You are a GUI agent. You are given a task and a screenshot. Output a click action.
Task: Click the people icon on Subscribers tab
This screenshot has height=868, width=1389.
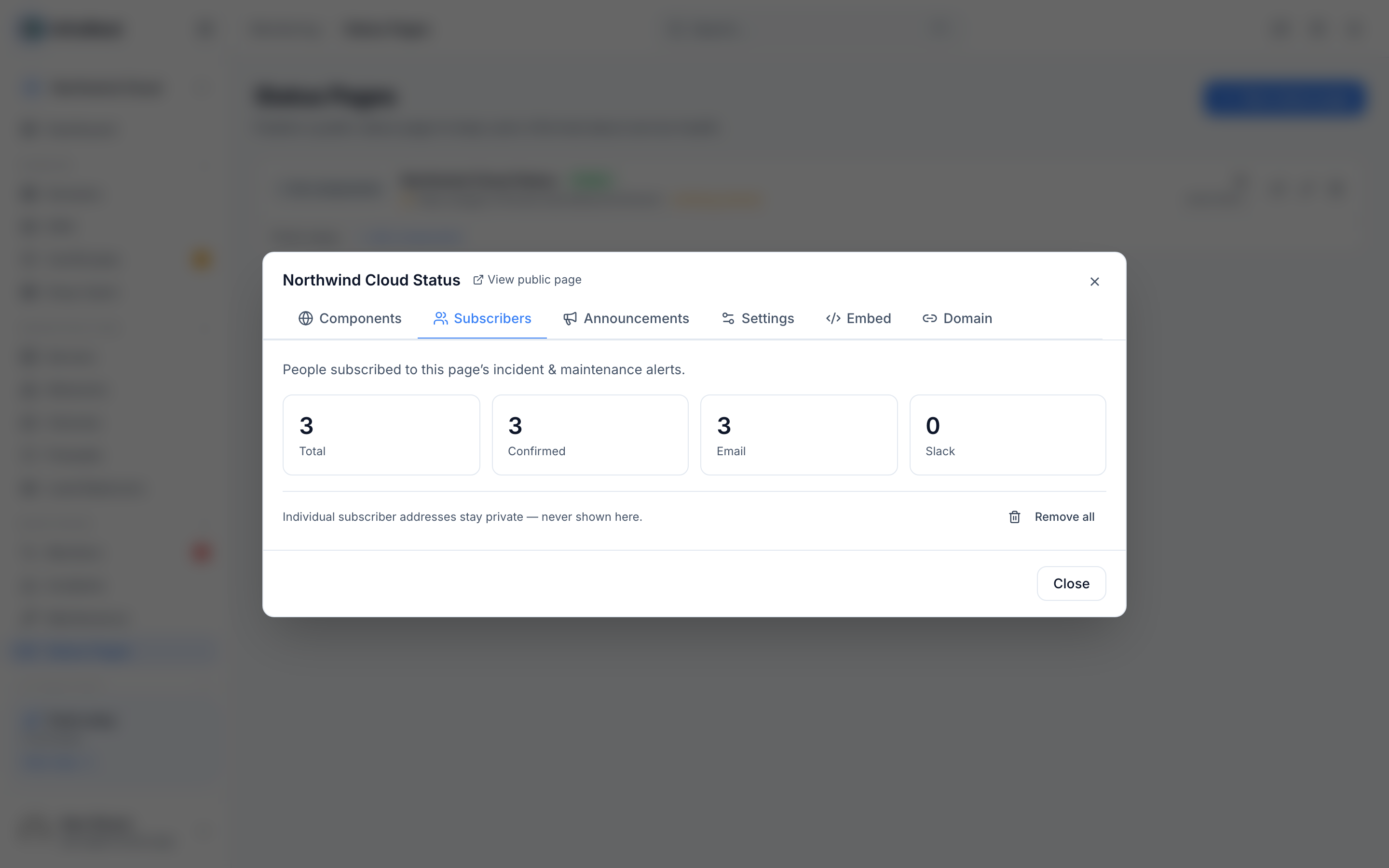pyautogui.click(x=440, y=319)
